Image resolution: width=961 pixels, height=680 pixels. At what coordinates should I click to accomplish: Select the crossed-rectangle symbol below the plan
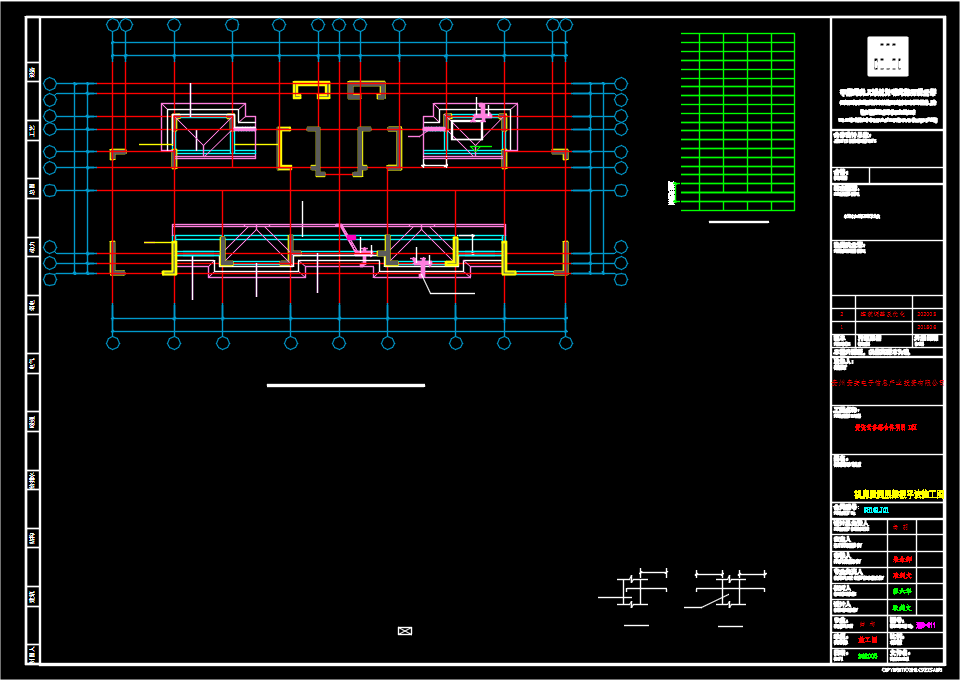[x=405, y=631]
